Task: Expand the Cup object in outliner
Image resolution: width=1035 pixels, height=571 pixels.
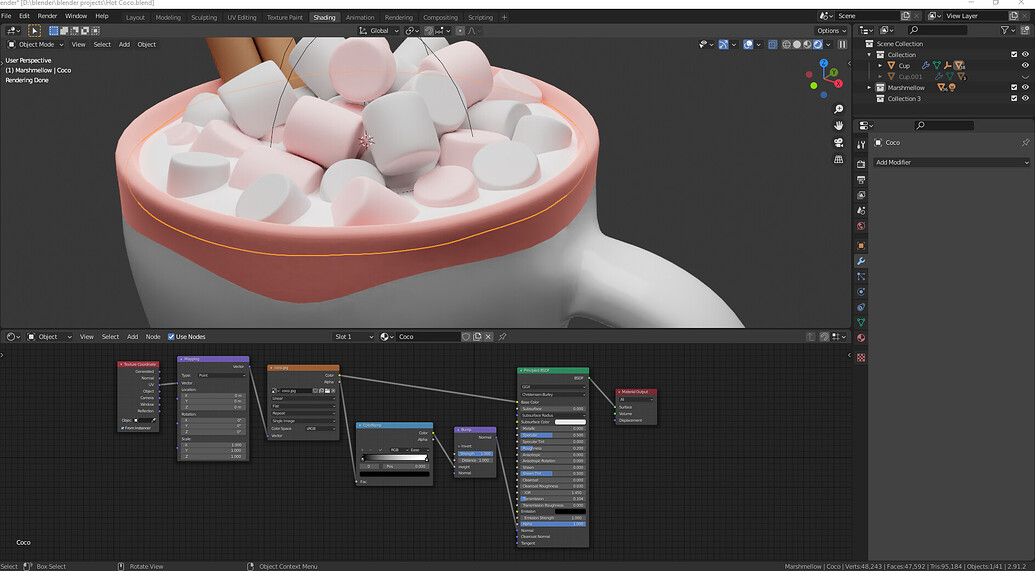Action: click(x=880, y=65)
